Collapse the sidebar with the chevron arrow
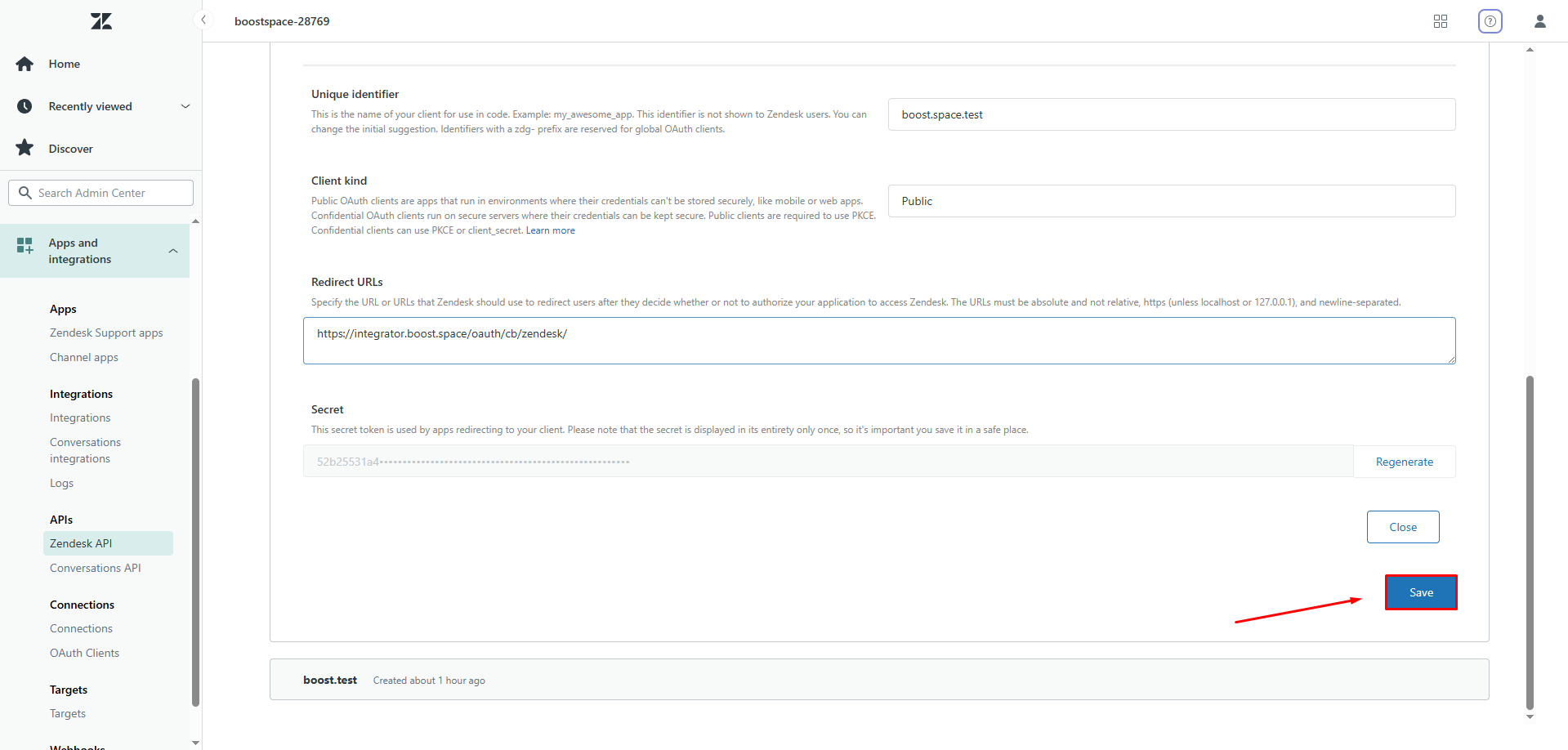 pyautogui.click(x=203, y=20)
